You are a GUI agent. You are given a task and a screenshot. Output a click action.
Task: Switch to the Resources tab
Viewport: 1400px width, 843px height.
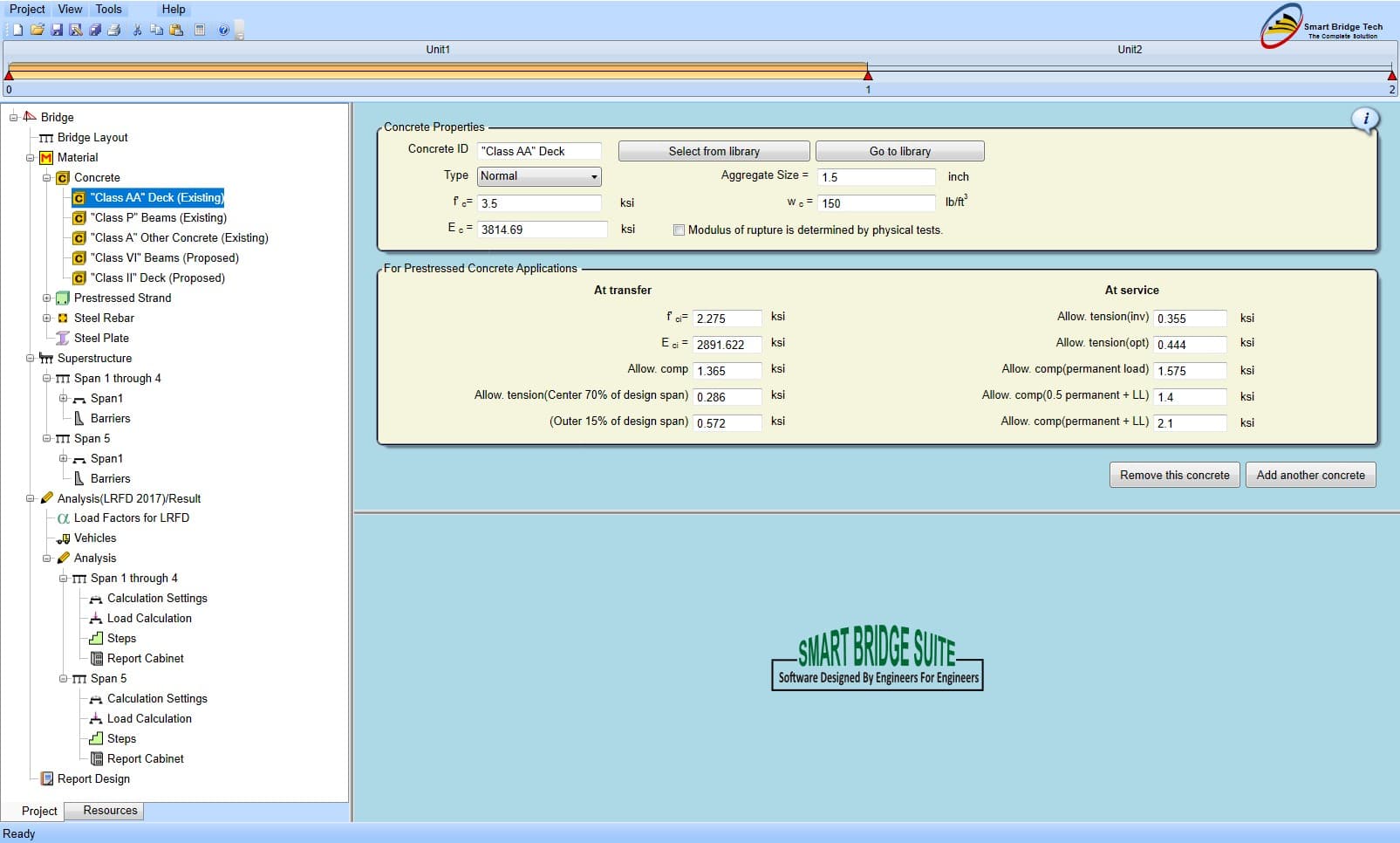click(110, 811)
